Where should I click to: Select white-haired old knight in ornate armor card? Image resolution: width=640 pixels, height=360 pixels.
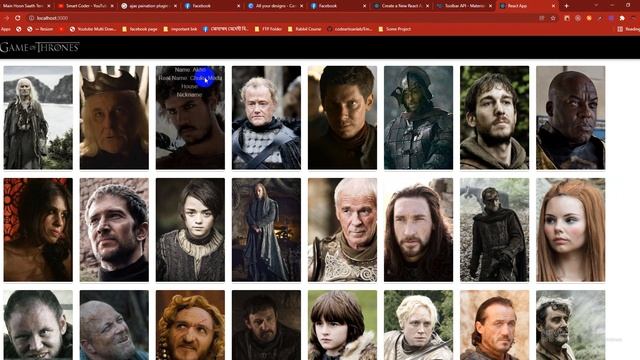(342, 230)
